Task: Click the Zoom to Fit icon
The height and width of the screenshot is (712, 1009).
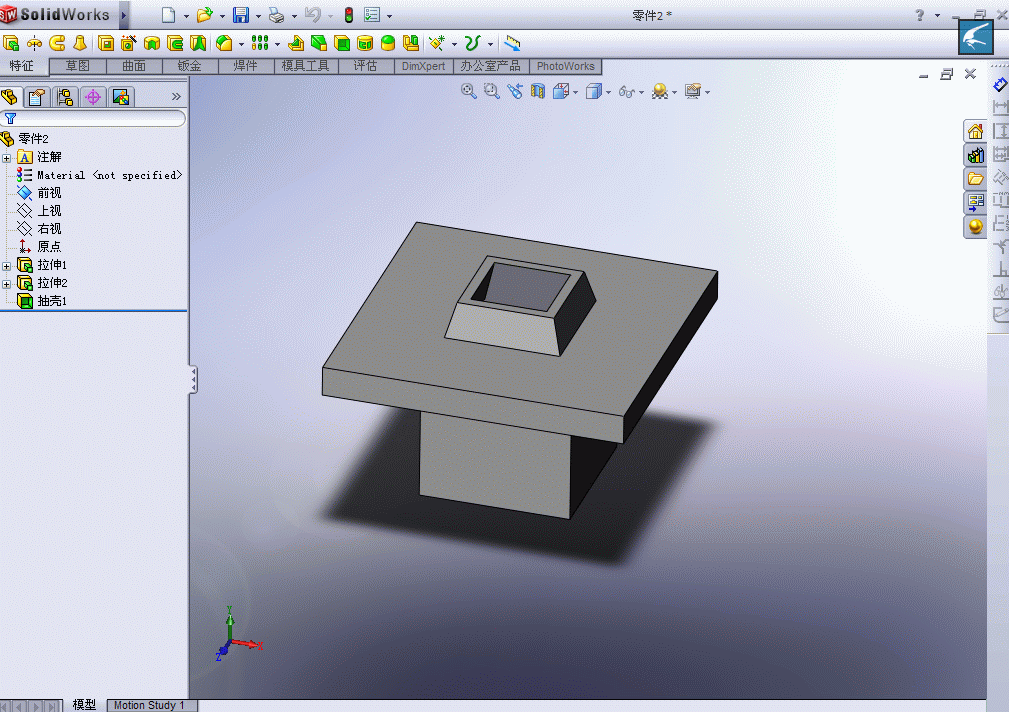Action: tap(468, 91)
